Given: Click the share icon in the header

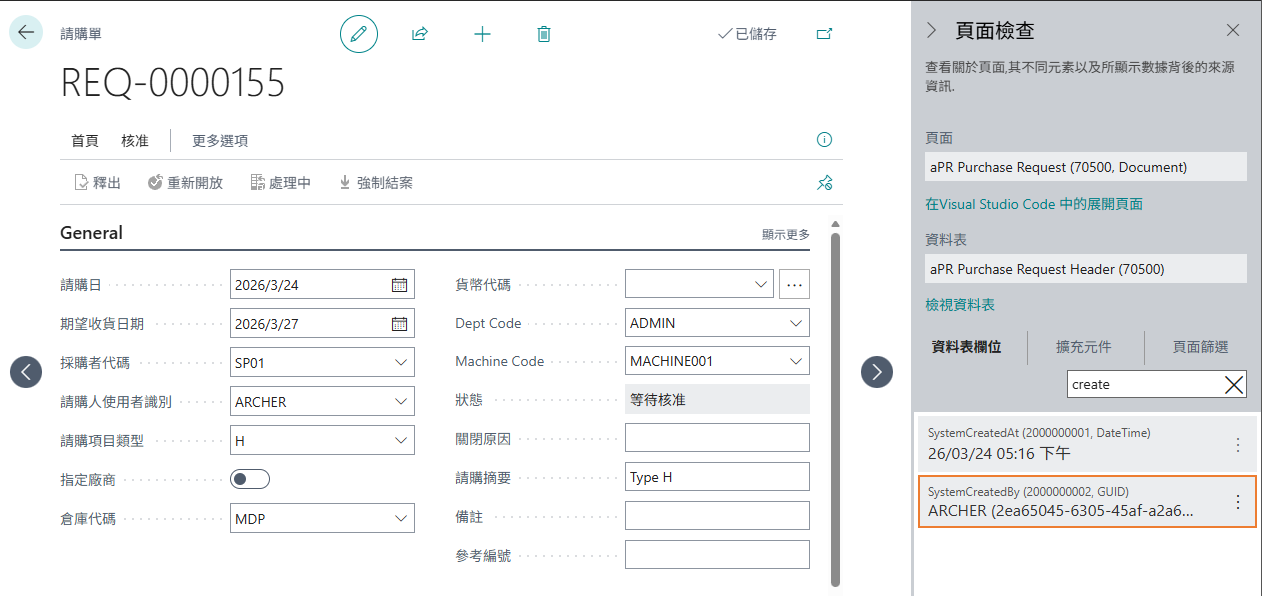Looking at the screenshot, I should 420,34.
